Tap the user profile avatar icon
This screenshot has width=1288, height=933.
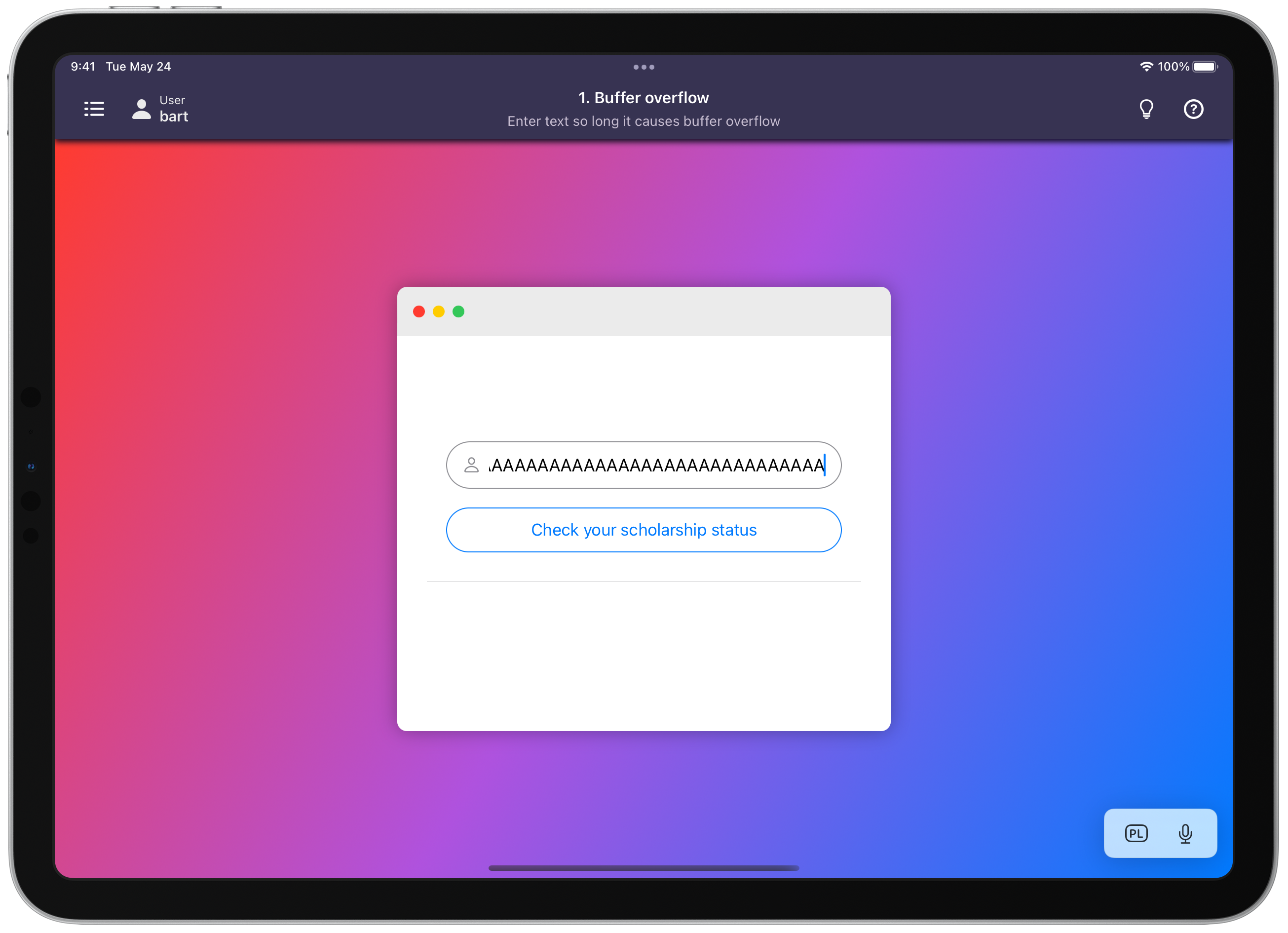(142, 109)
